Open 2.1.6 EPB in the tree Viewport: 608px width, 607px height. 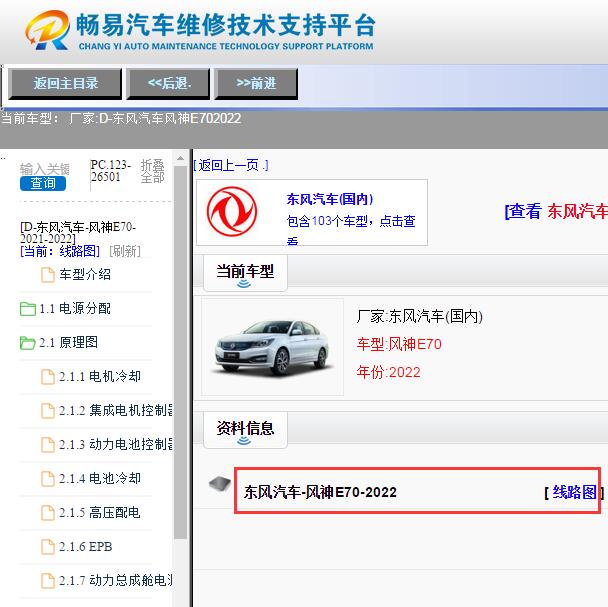tap(86, 547)
